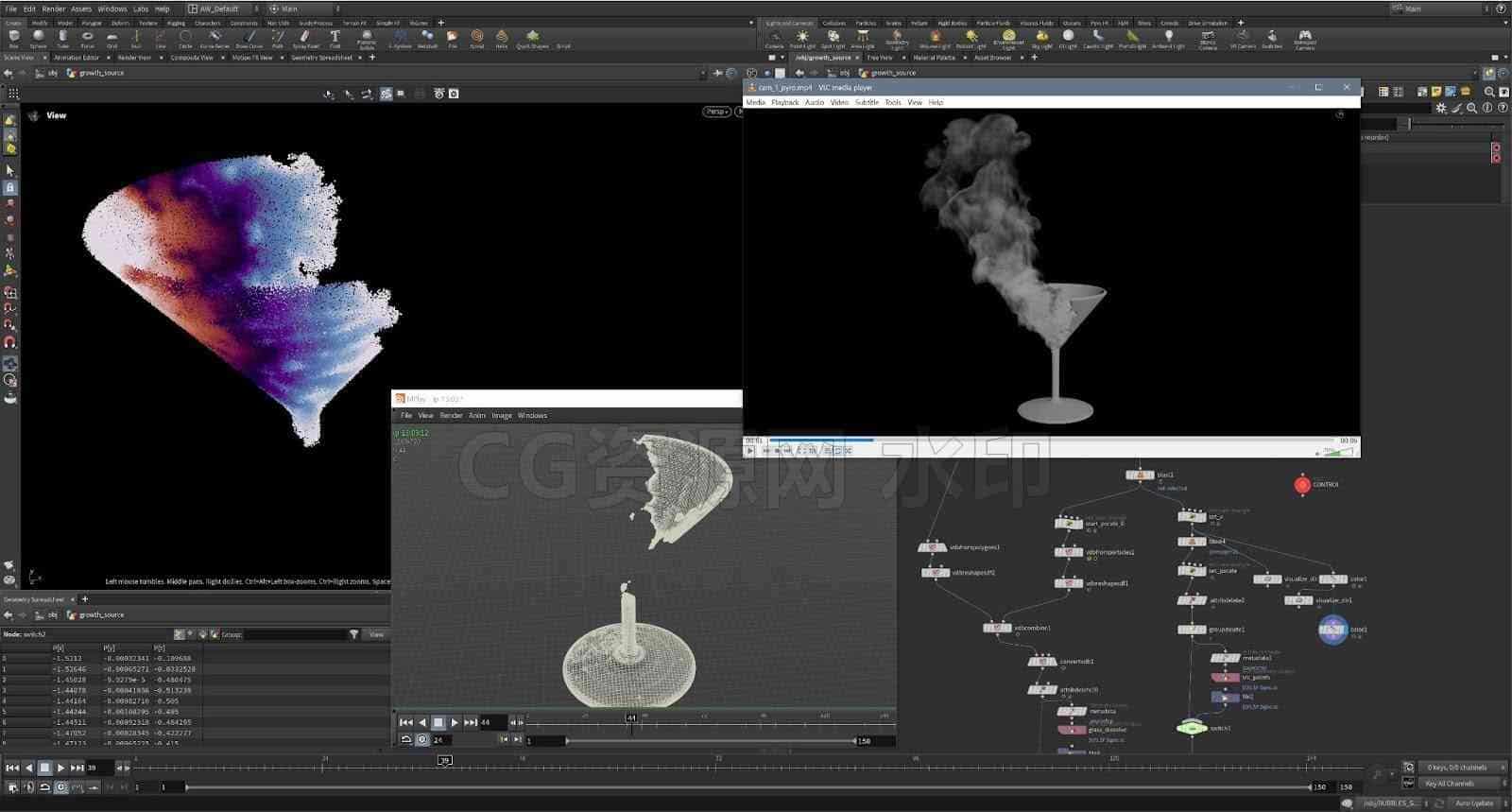
Task: Stop playback in Mplay window
Action: [438, 722]
